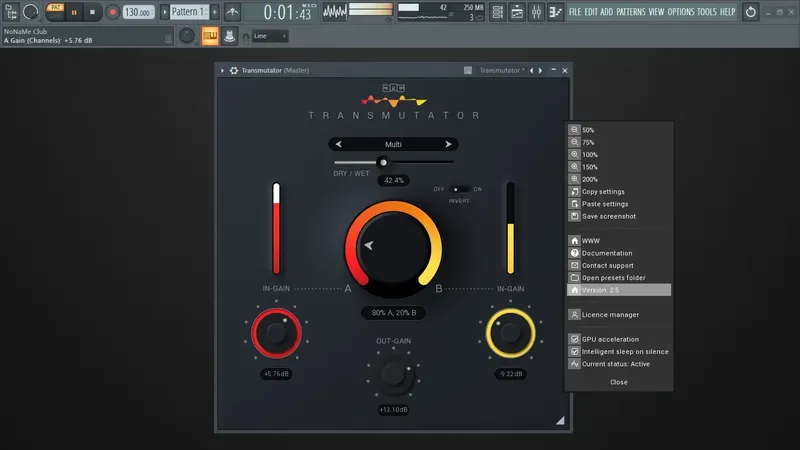
Task: Select Open presets folder
Action: point(619,278)
